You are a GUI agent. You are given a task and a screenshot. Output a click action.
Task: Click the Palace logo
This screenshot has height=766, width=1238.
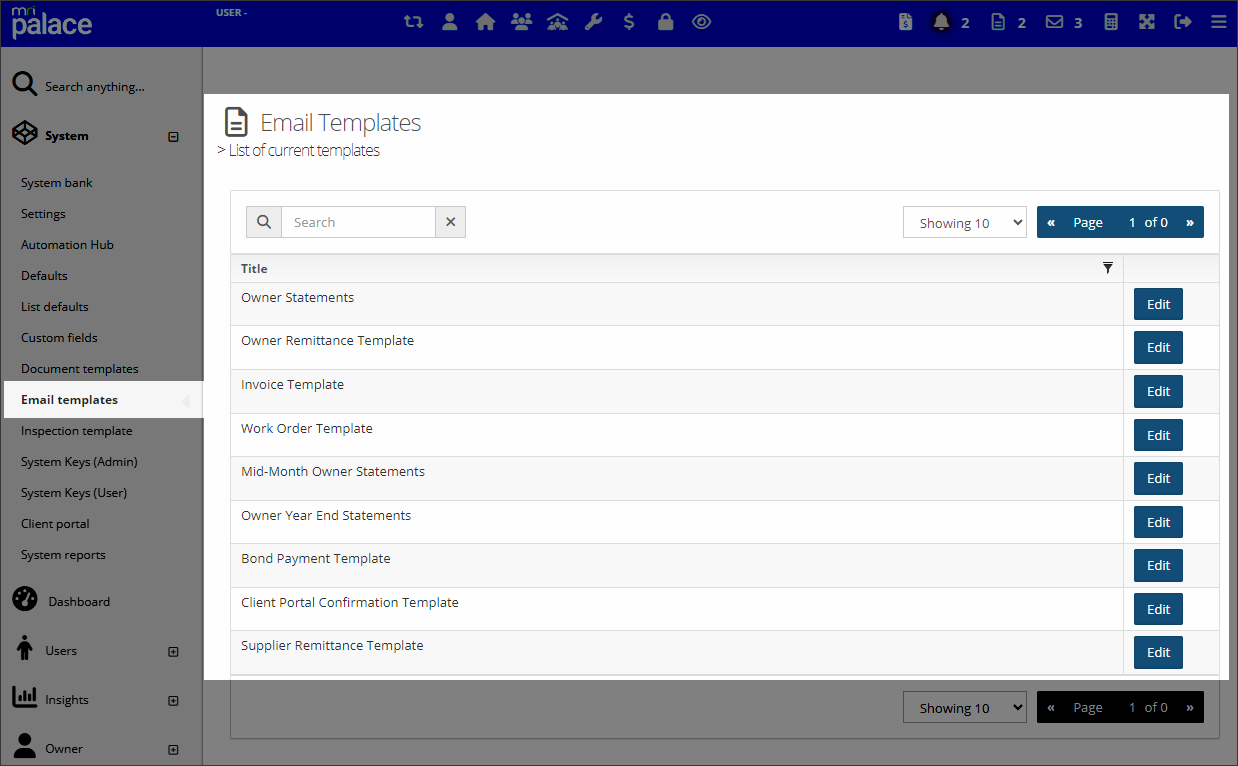pos(52,21)
